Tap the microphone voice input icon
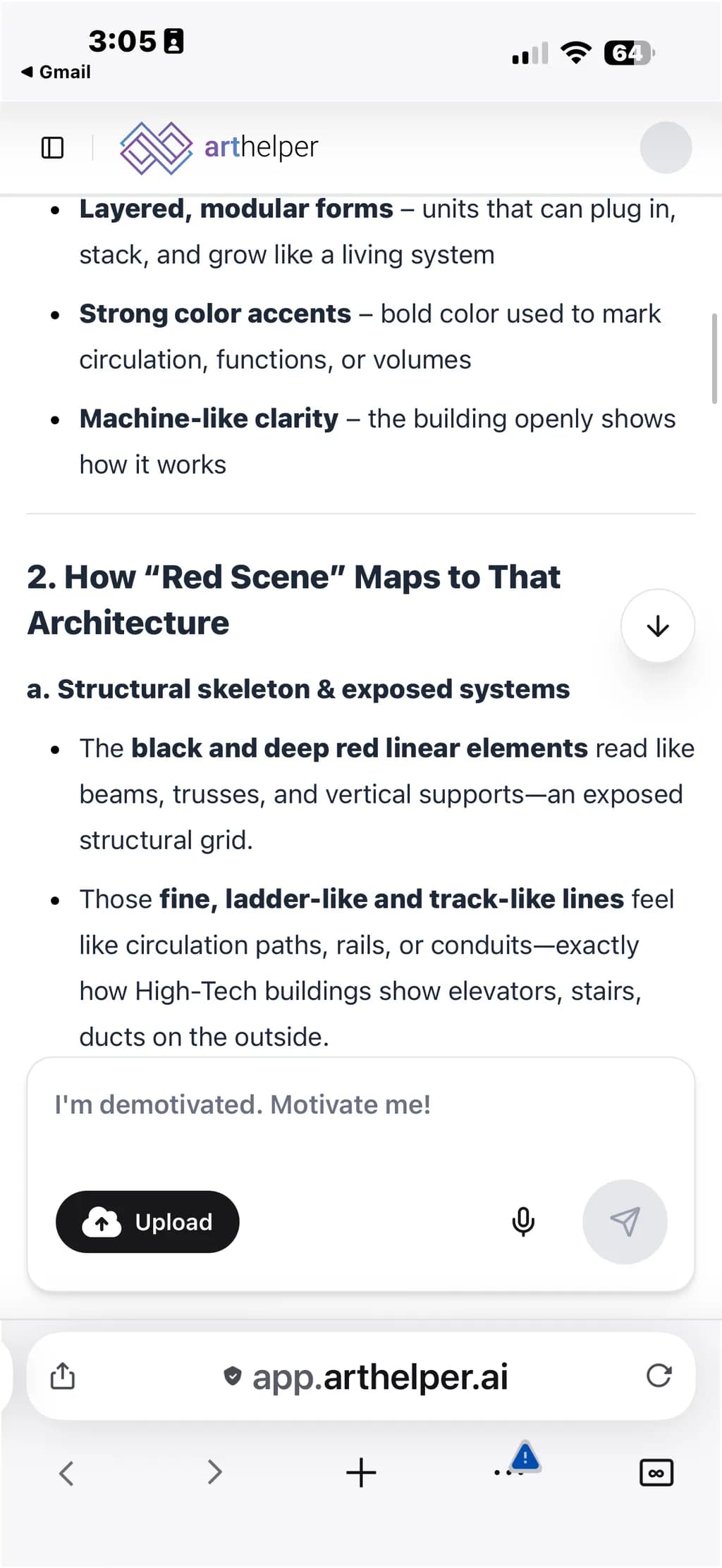 point(522,1222)
